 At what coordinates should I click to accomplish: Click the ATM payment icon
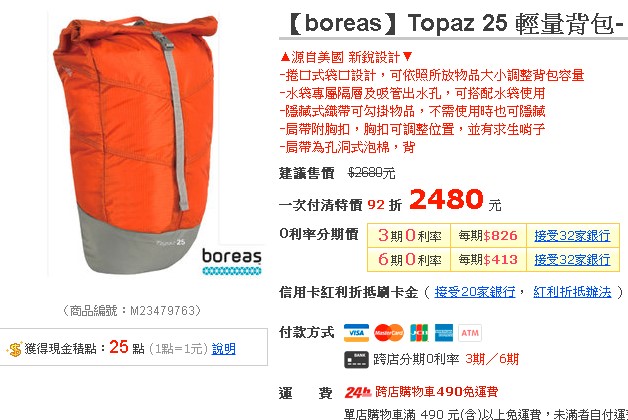coord(470,333)
